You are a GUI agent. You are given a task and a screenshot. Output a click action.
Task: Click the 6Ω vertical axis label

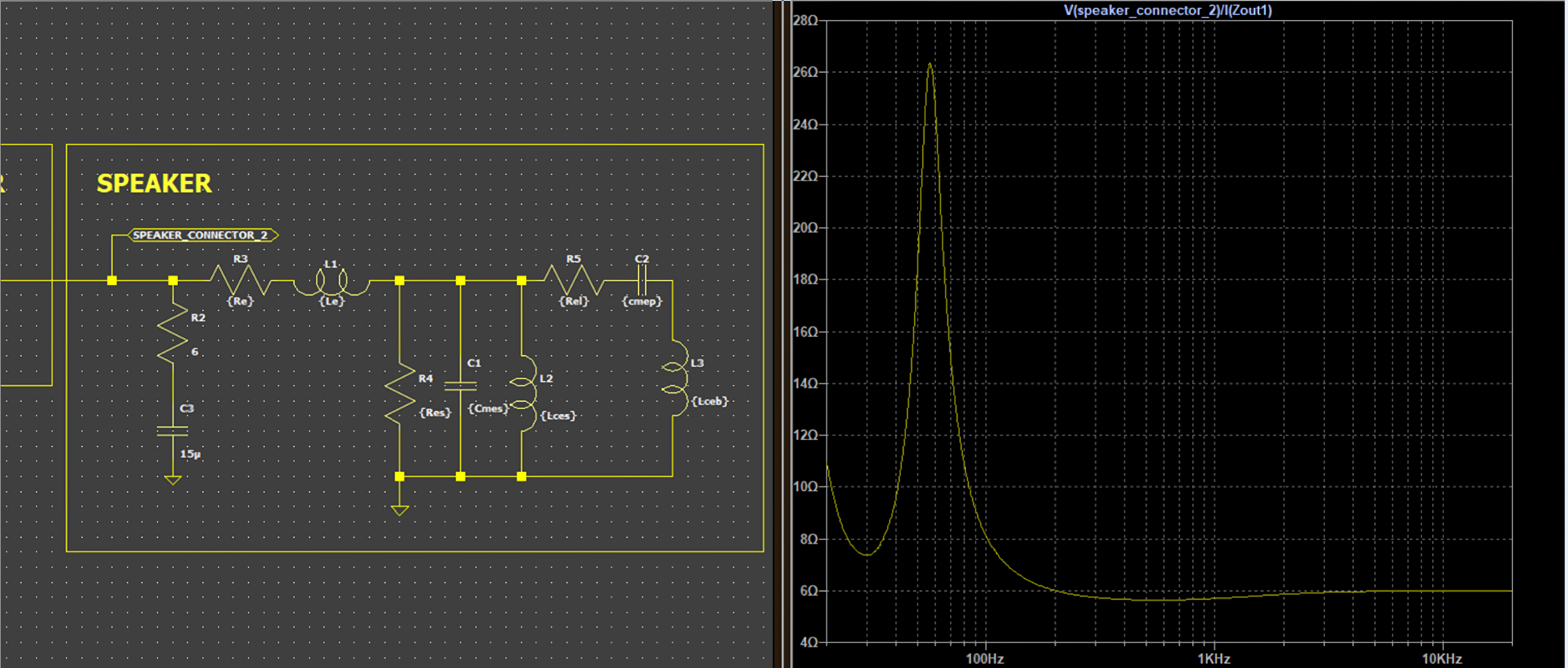(809, 591)
